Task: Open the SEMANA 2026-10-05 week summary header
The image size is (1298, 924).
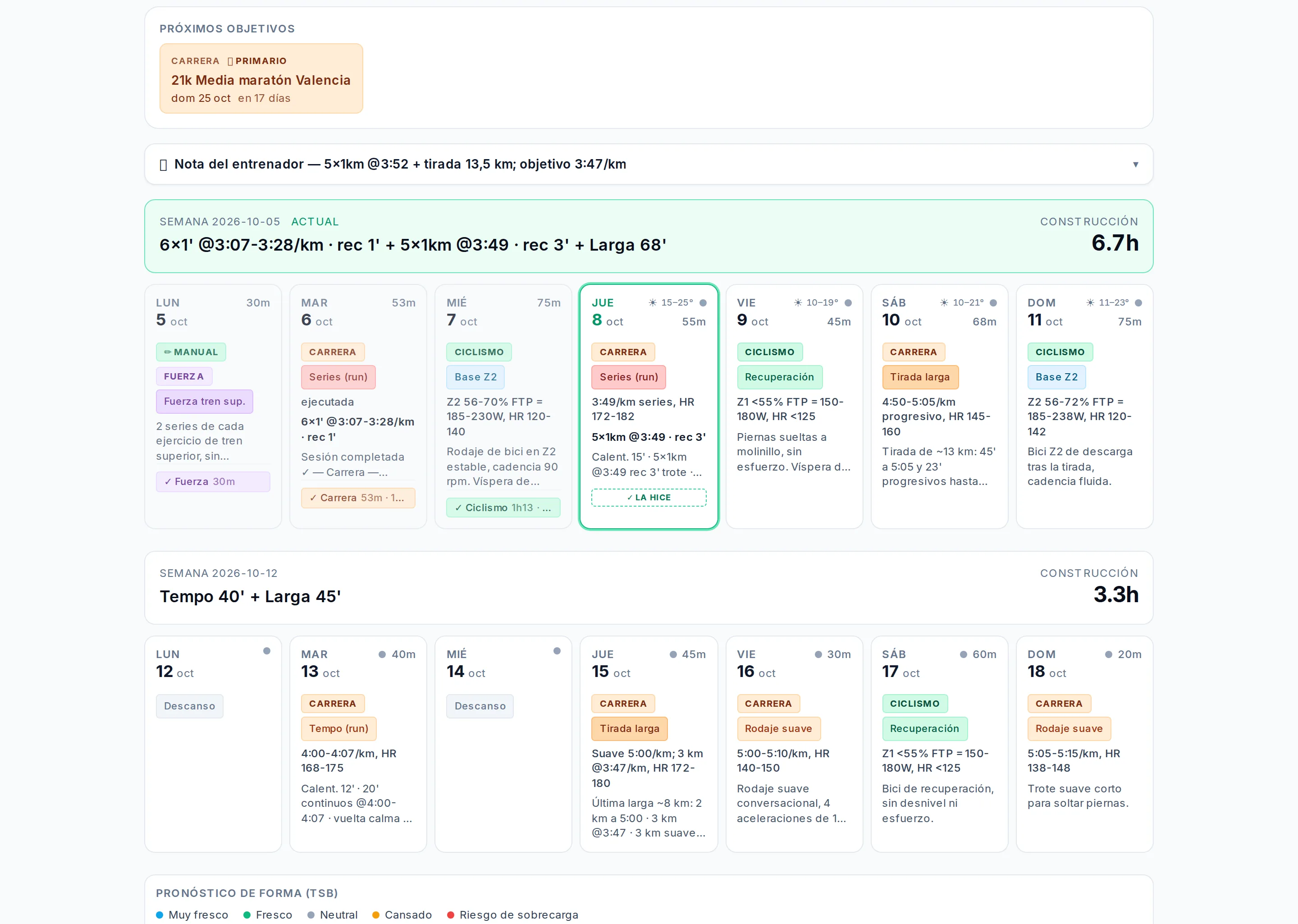Action: (649, 236)
